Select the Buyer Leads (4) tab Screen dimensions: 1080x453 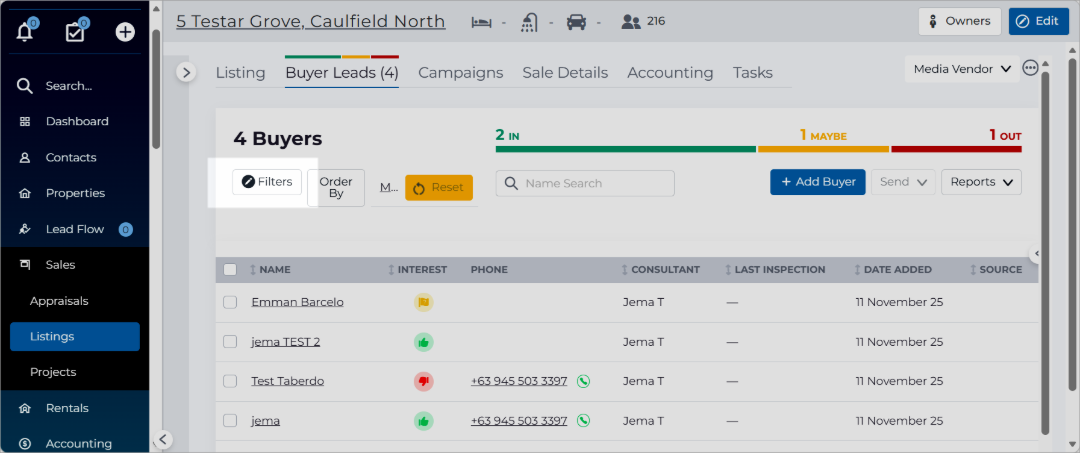[342, 72]
